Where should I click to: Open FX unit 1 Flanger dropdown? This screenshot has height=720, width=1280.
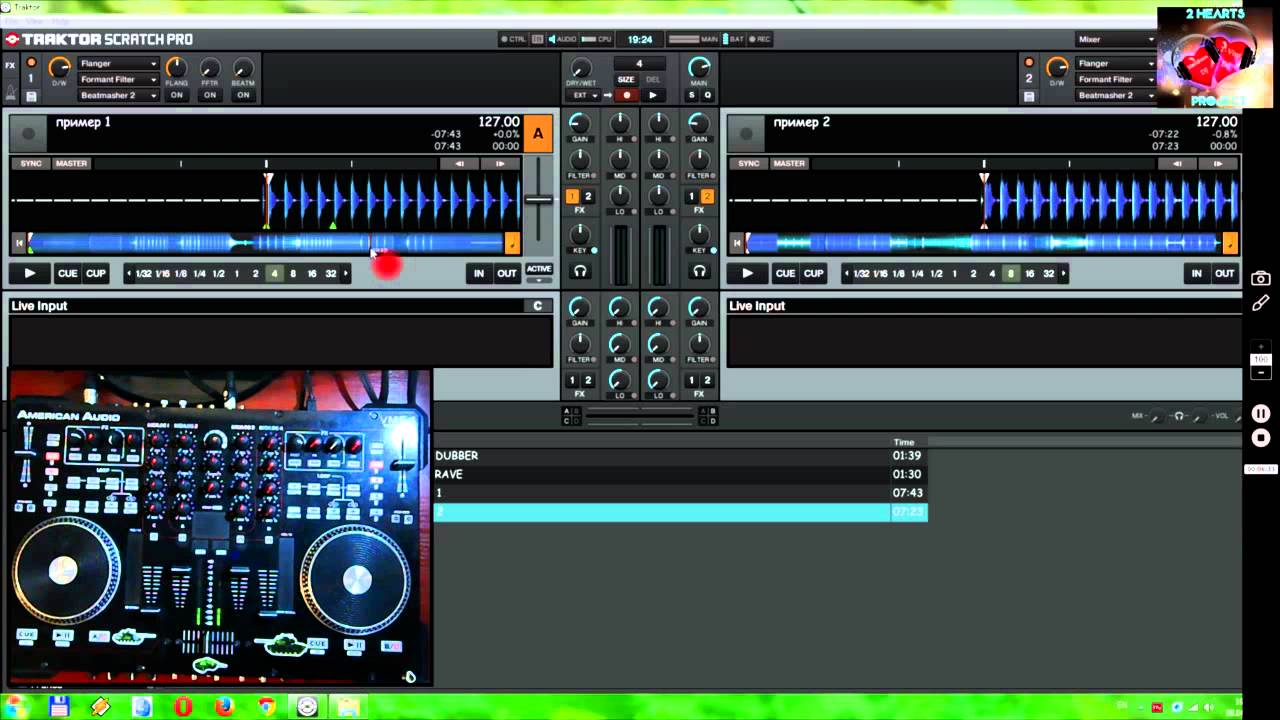(x=118, y=63)
